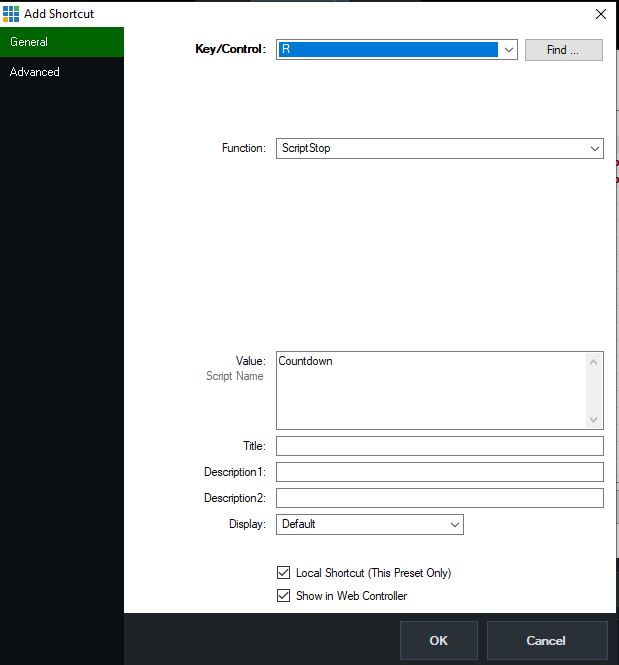The height and width of the screenshot is (665, 619).
Task: Expand the Function dropdown arrow
Action: (595, 148)
